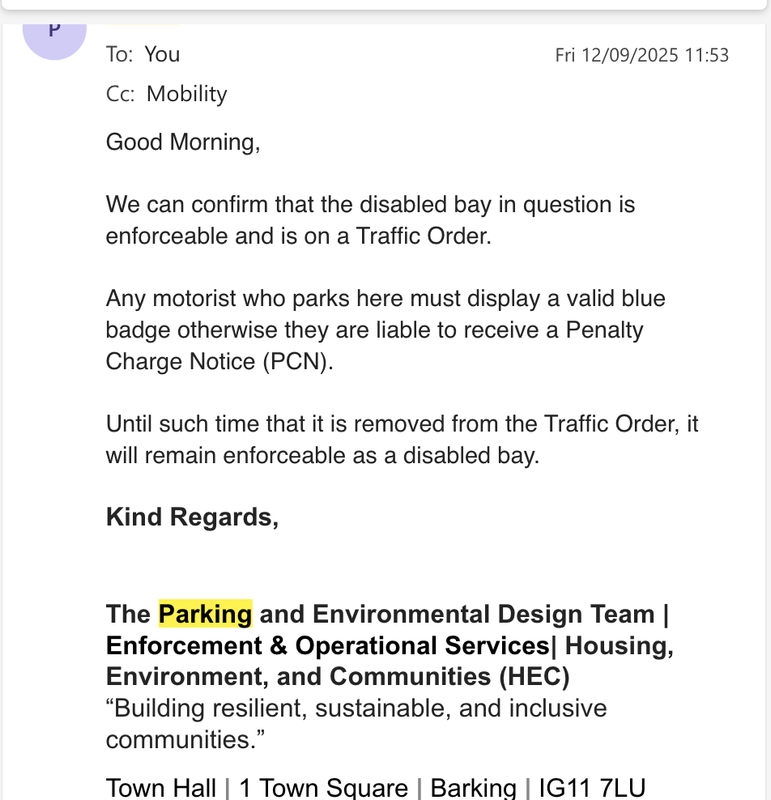Click "Town Hall" in the address line
771x800 pixels.
tap(161, 788)
